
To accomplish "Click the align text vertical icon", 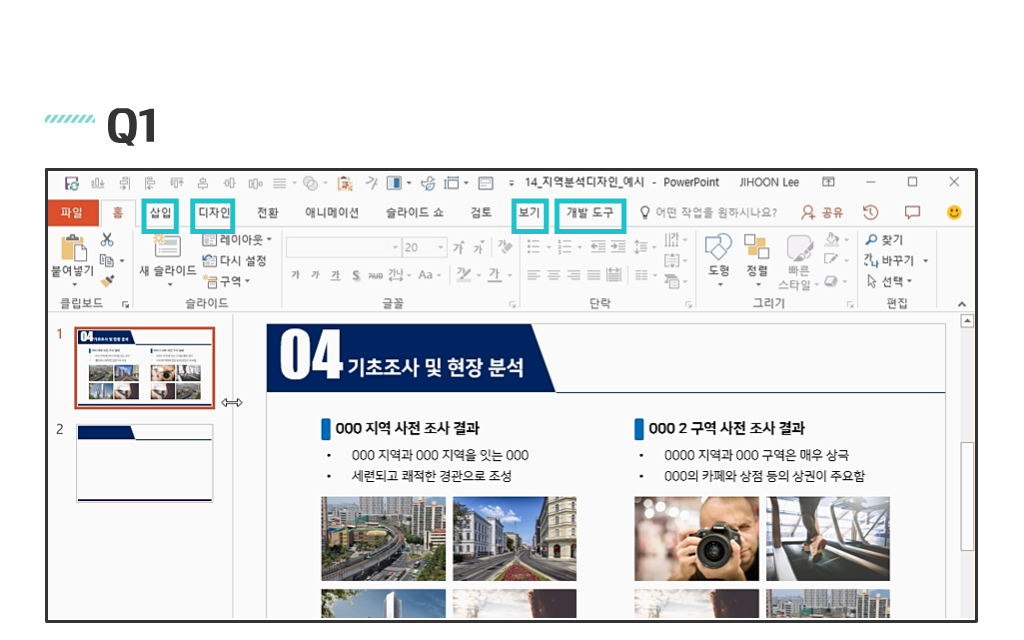I will [671, 261].
